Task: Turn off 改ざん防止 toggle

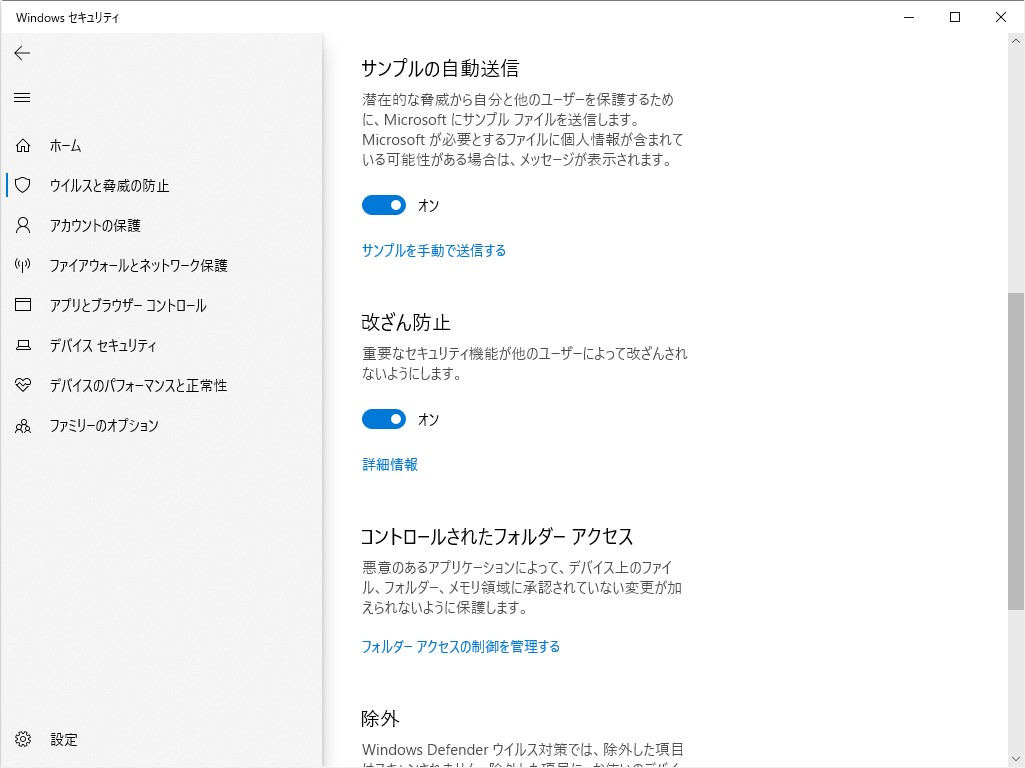Action: point(384,419)
